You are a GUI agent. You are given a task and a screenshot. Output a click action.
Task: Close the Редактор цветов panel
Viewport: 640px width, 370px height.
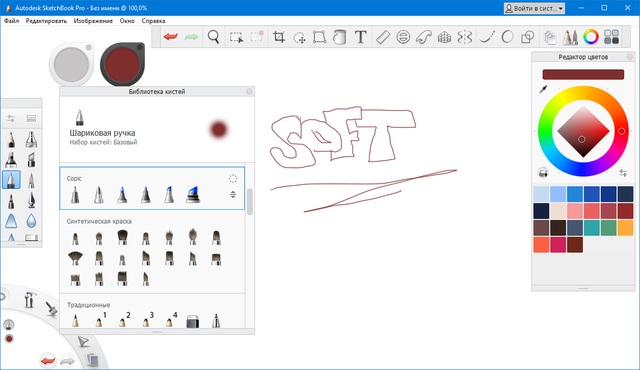point(630,57)
